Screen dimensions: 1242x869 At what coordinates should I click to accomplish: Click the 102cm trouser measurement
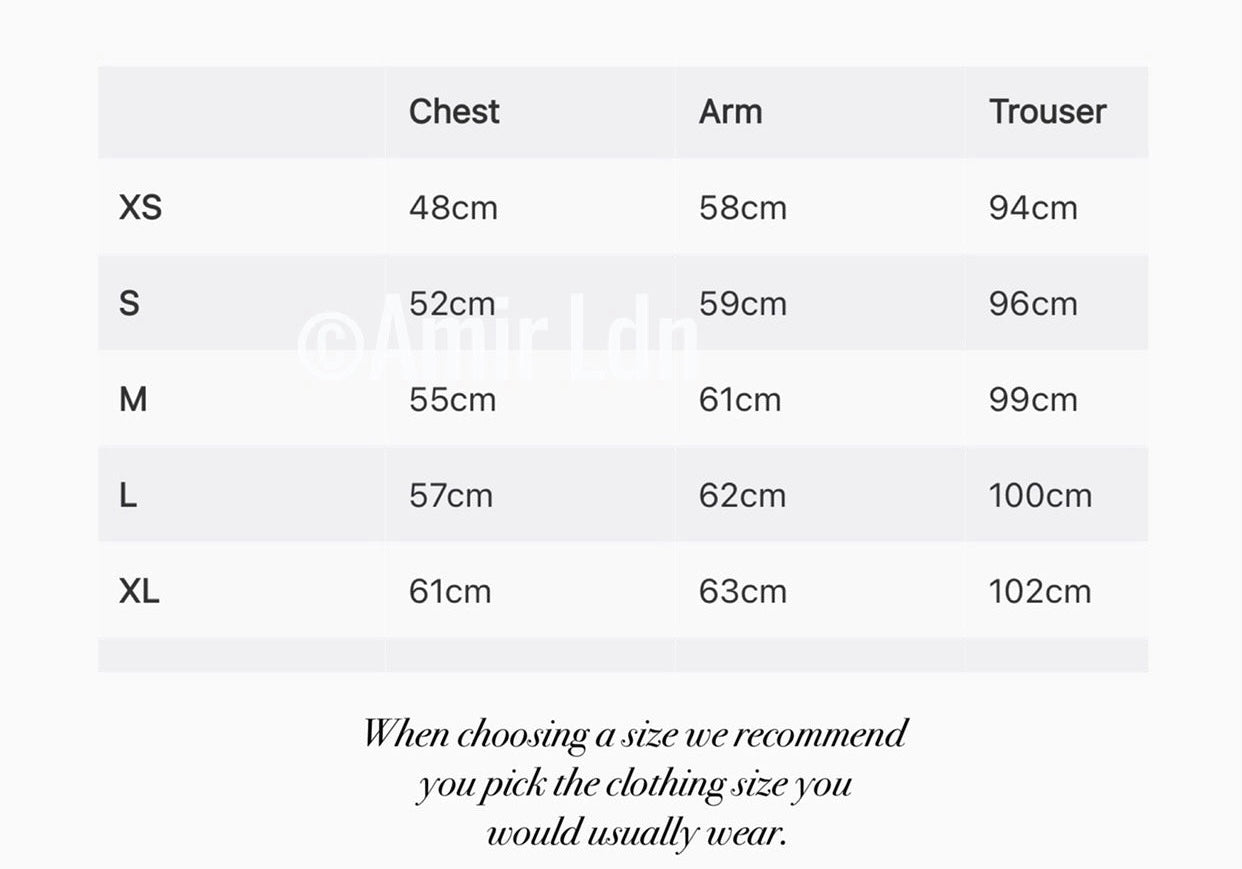pos(1040,591)
